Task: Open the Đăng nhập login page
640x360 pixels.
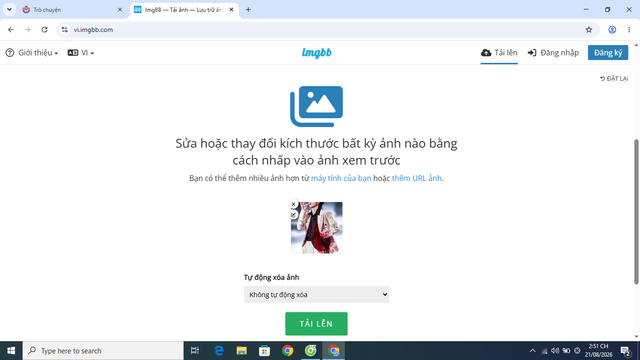Action: pyautogui.click(x=553, y=53)
